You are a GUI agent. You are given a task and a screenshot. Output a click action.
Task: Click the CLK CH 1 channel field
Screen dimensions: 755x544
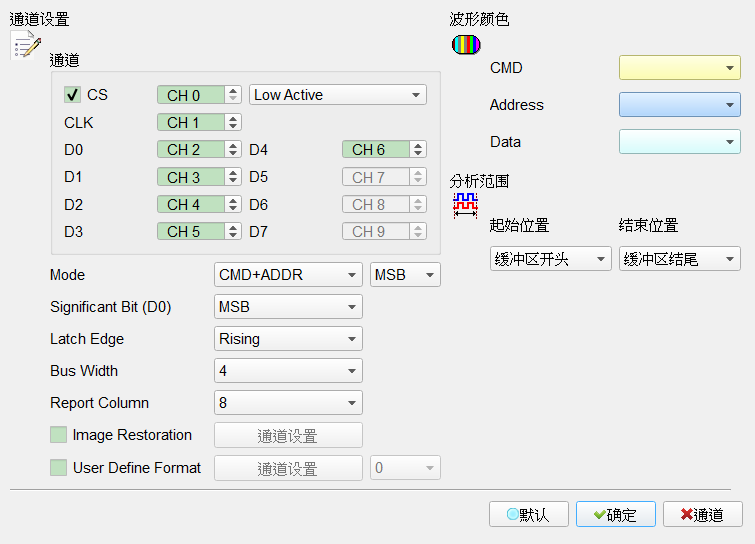pos(191,122)
